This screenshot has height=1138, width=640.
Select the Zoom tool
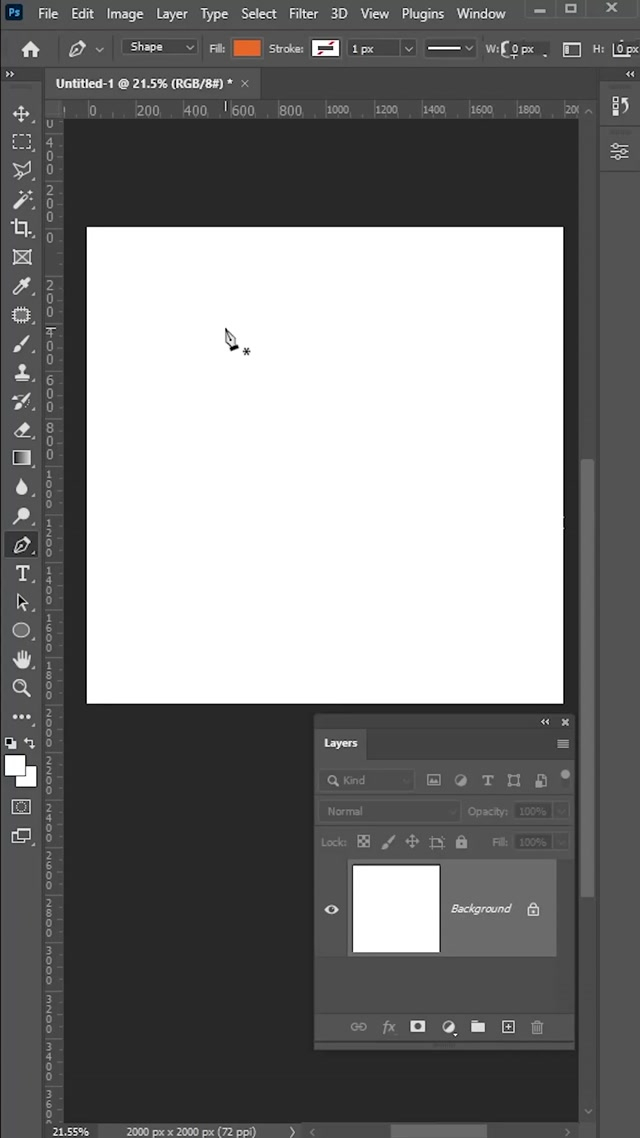[22, 687]
